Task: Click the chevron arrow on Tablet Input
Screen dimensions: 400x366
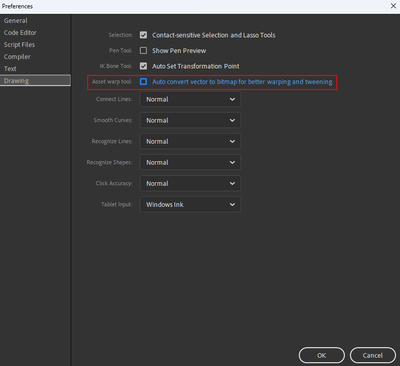Action: pos(232,204)
